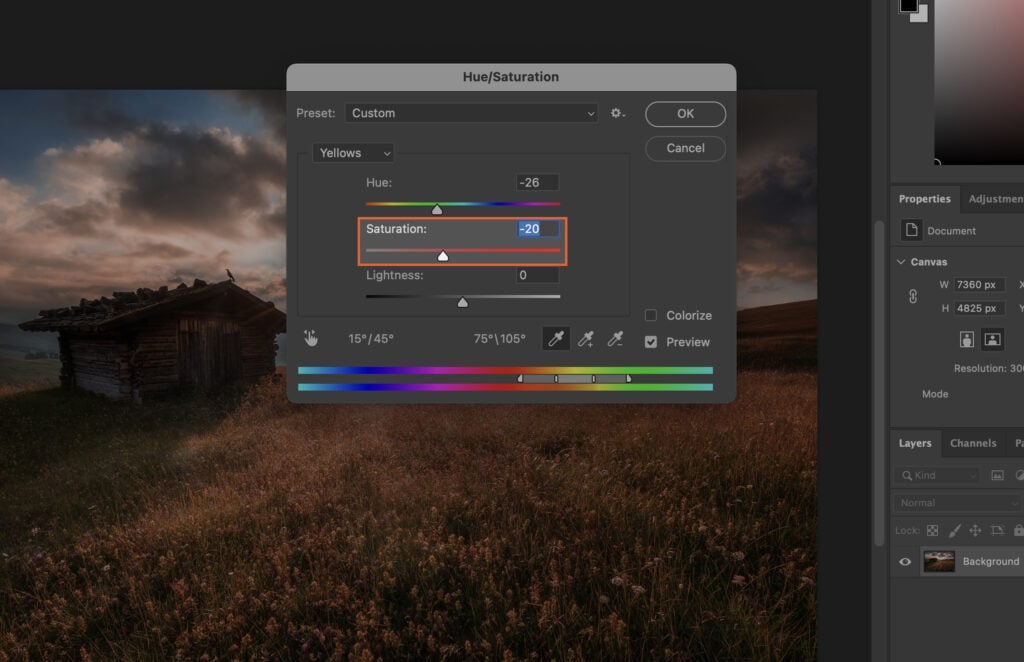The height and width of the screenshot is (662, 1024).
Task: Enable the Colorize checkbox
Action: point(649,315)
